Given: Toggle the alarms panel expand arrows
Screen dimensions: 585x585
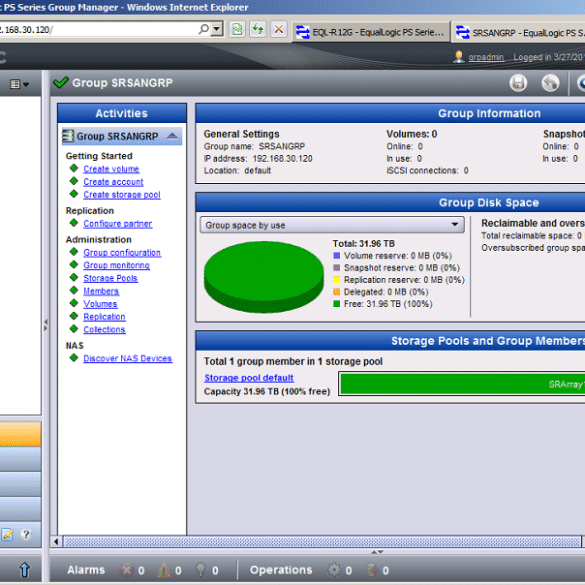Looking at the screenshot, I should (377, 552).
